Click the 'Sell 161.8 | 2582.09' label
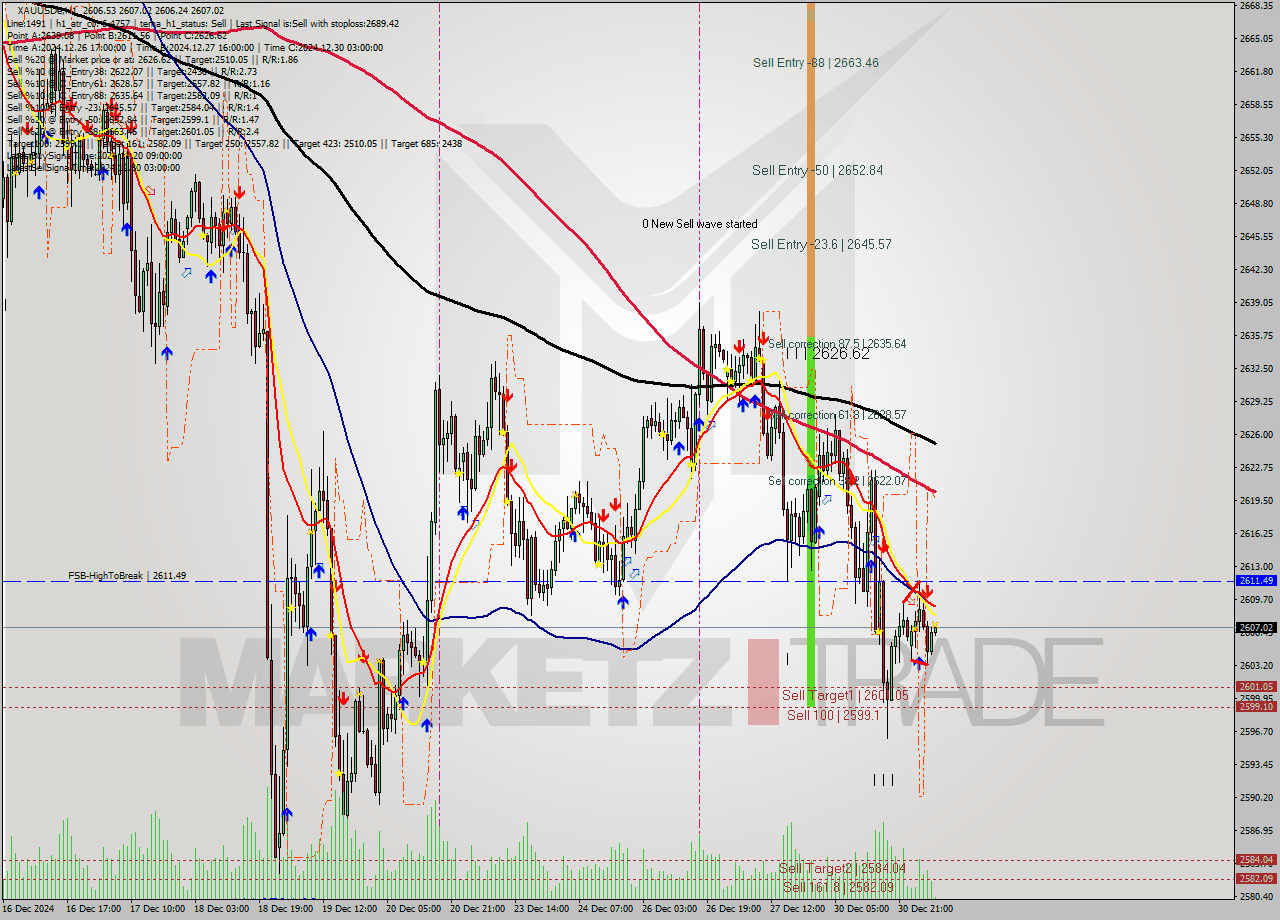The height and width of the screenshot is (920, 1280). coord(838,887)
